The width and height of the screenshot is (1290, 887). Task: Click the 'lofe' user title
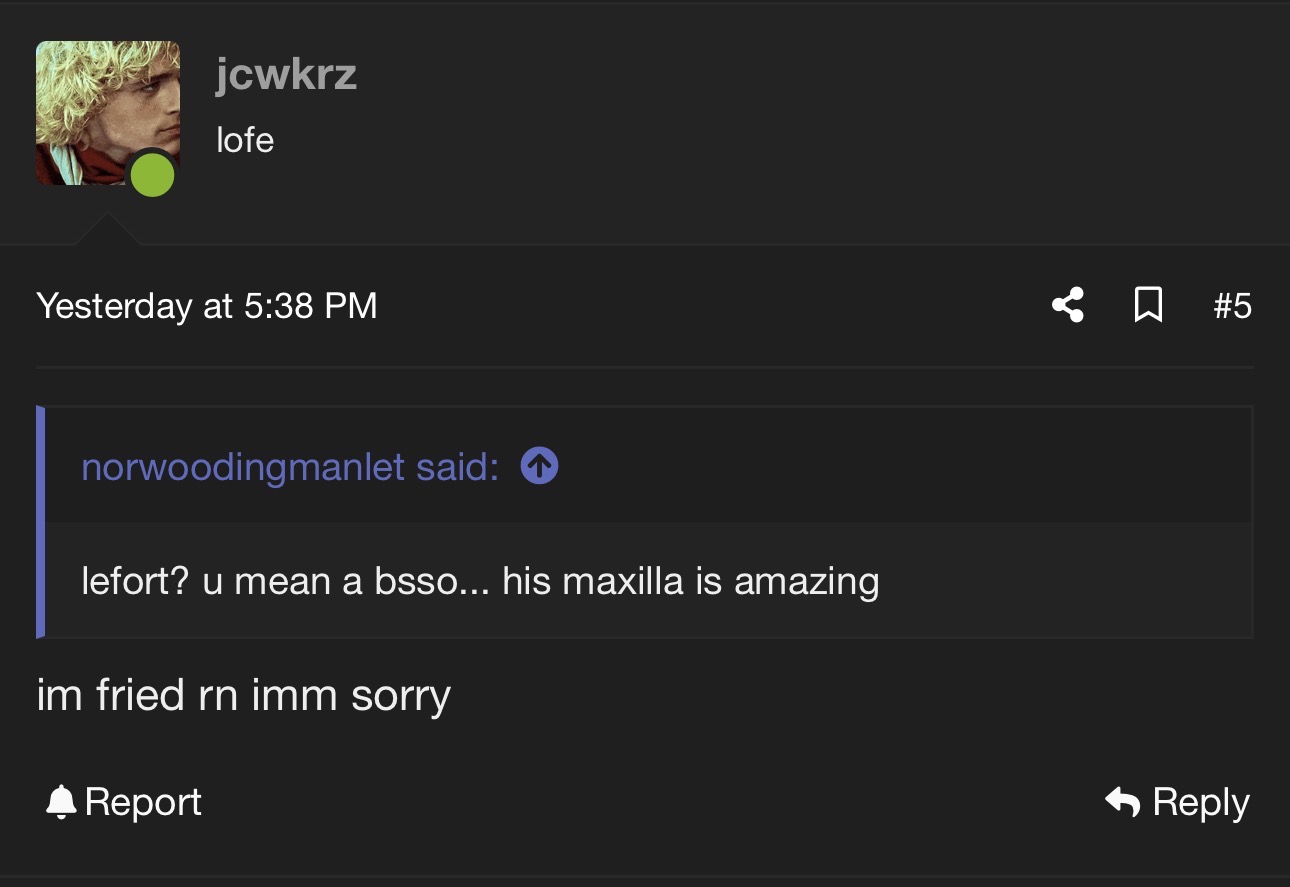(x=245, y=140)
